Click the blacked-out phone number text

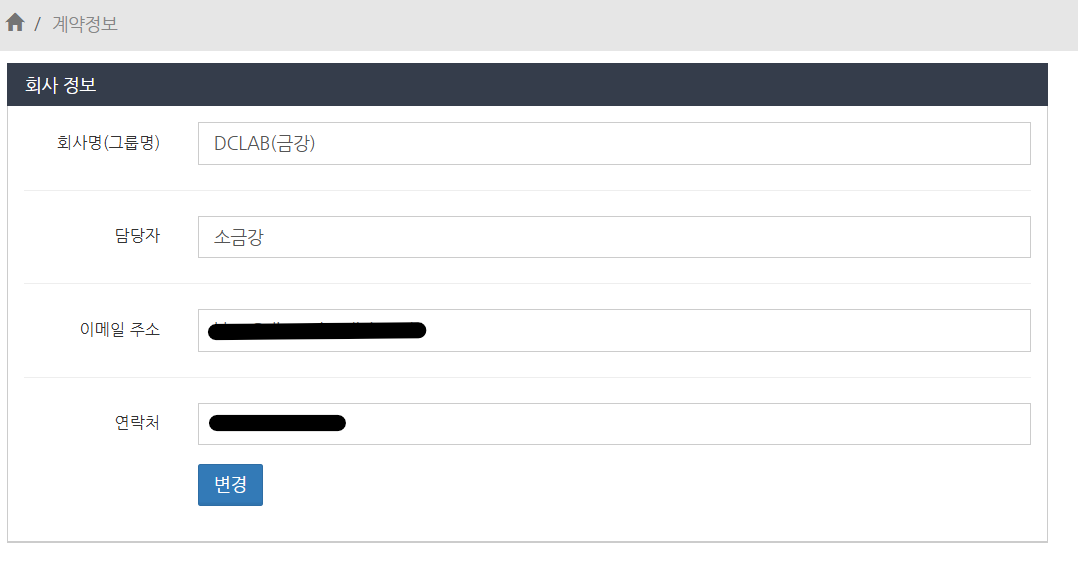coord(277,423)
